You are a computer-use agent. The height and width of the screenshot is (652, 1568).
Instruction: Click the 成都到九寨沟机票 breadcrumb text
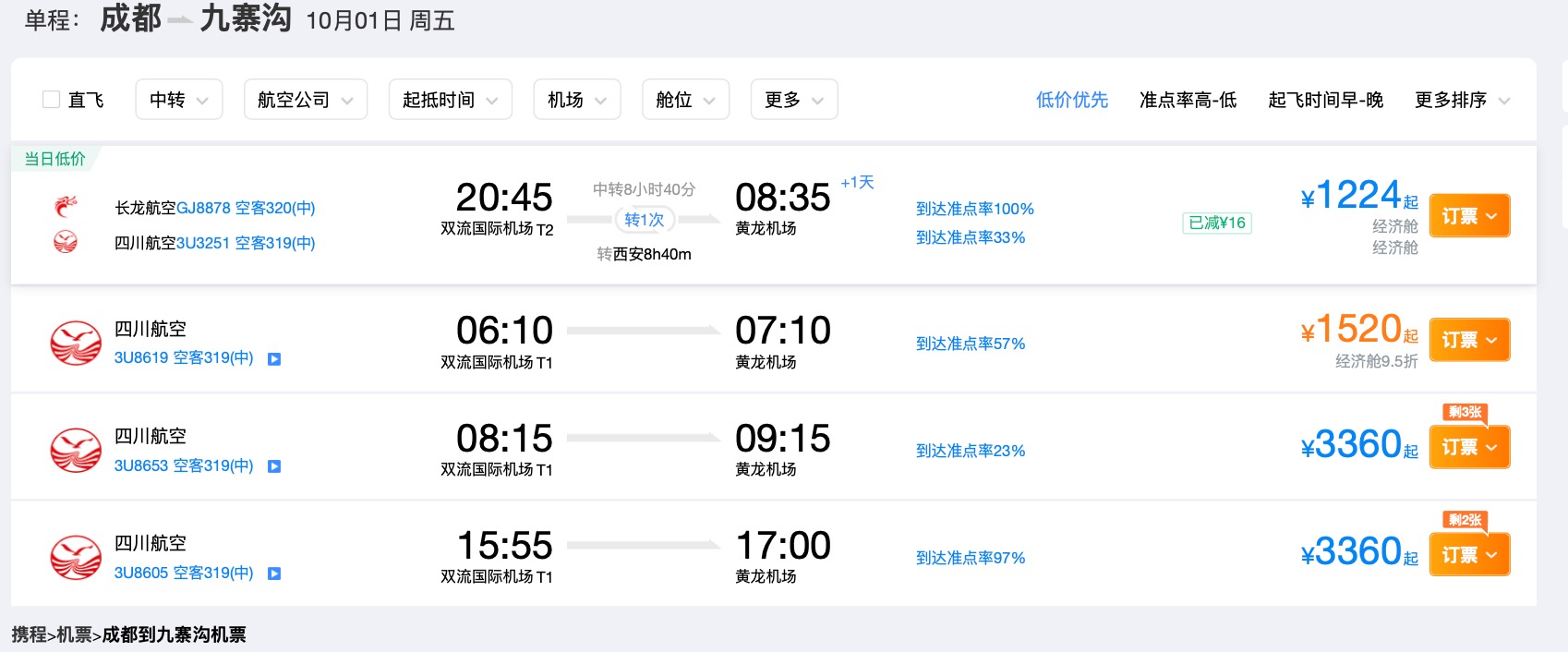[x=174, y=634]
